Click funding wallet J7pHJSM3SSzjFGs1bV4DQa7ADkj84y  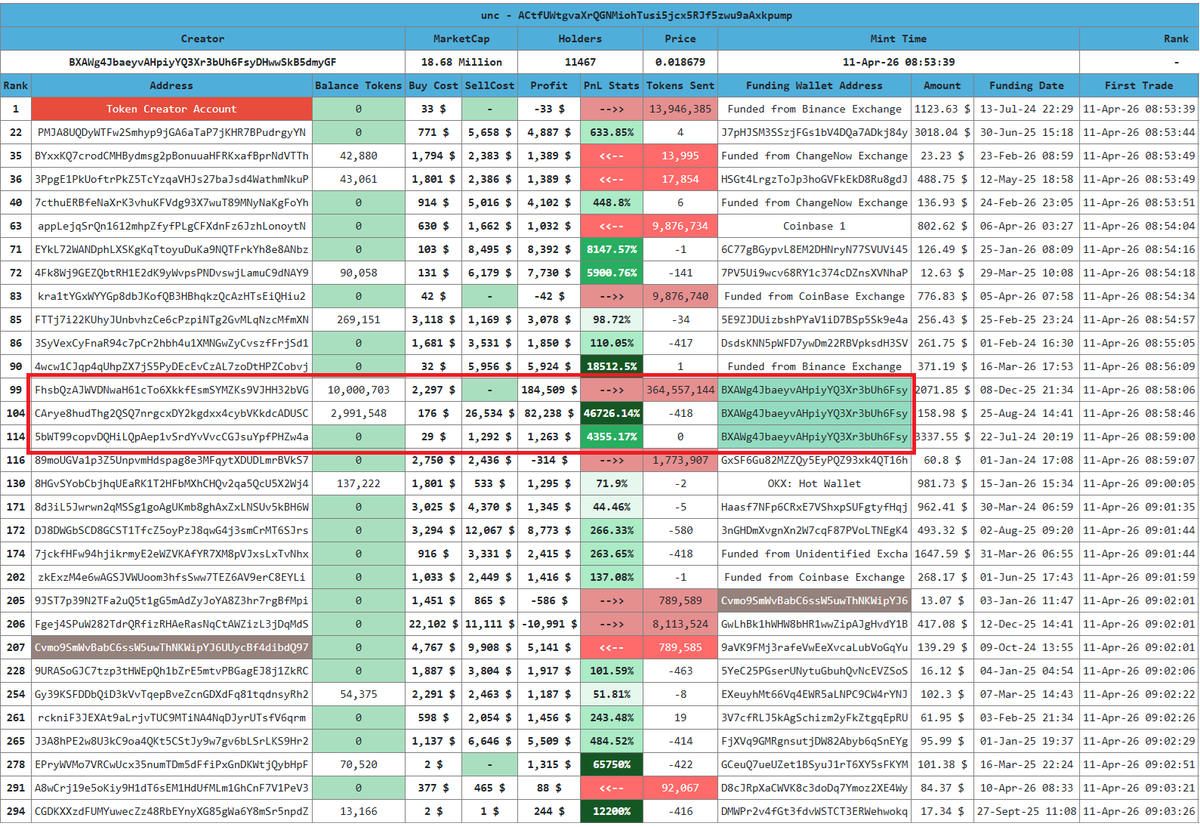(x=814, y=133)
